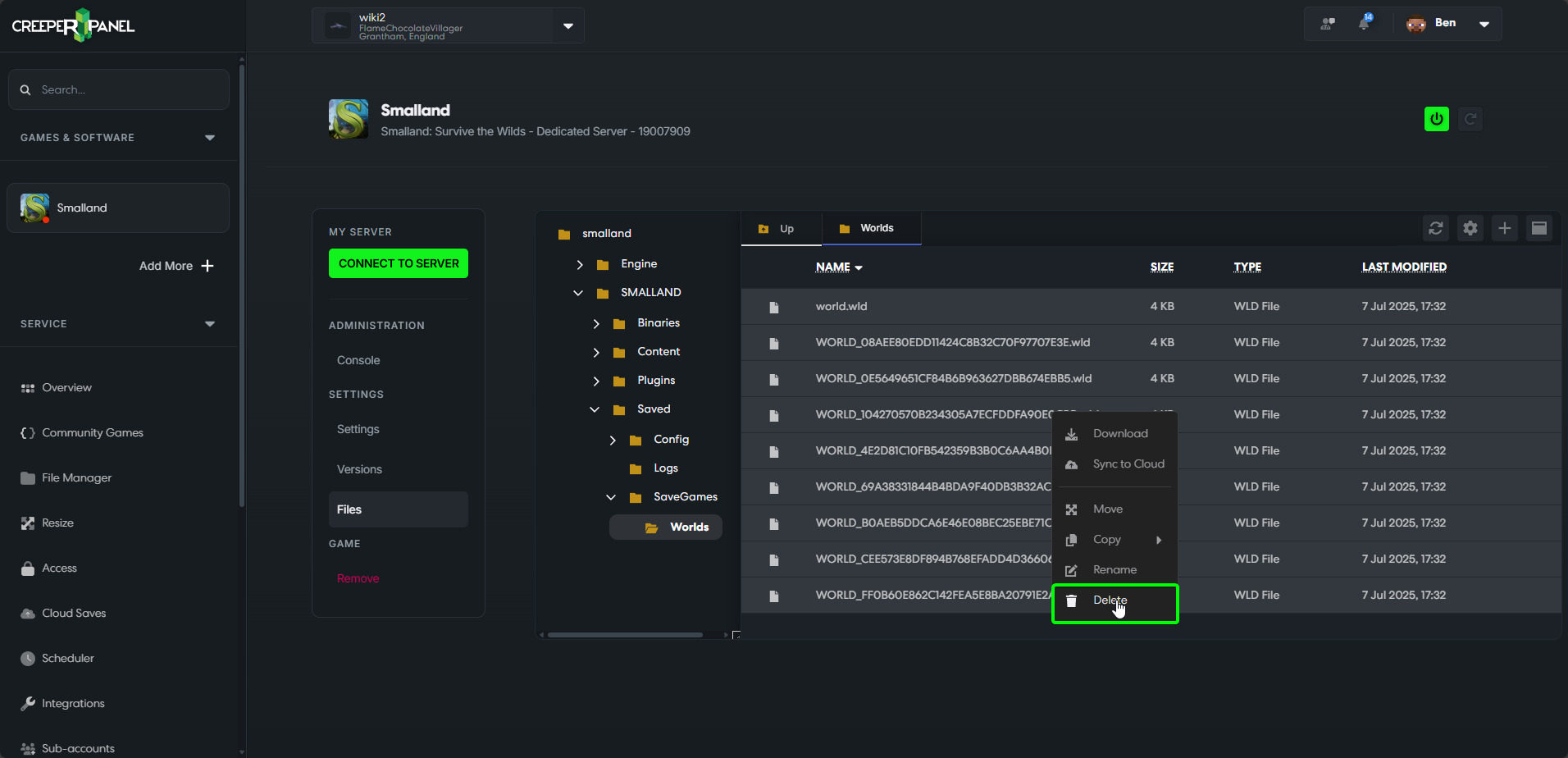Refresh the file list icon

point(1436,228)
